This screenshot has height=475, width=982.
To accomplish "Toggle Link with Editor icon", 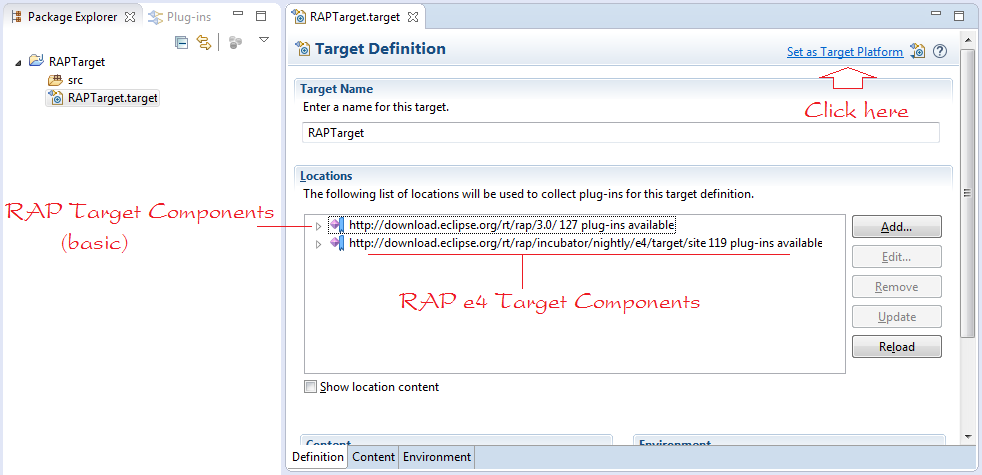I will coord(204,42).
